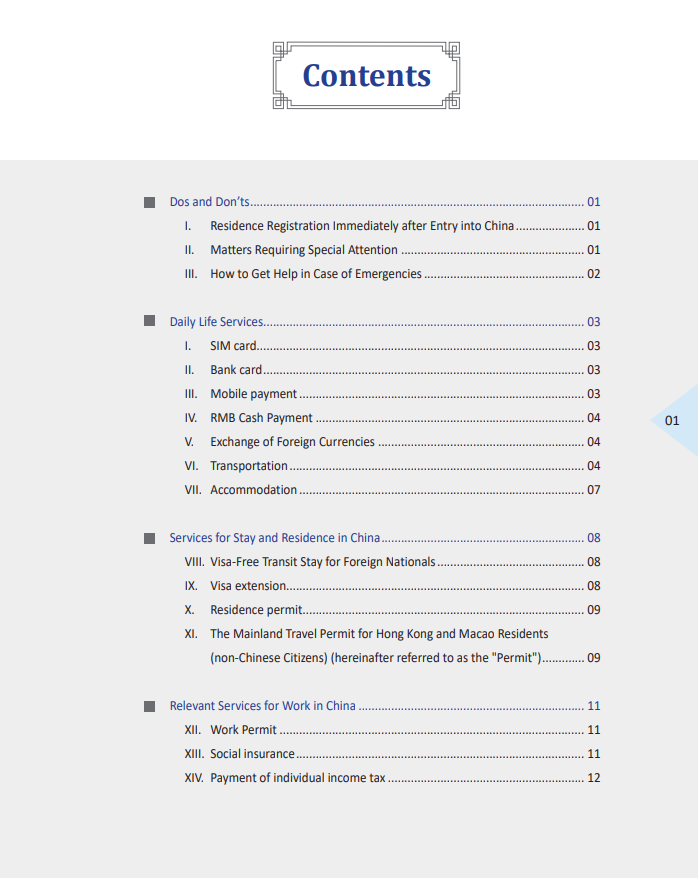
Task: Jump to How to Get Help in Emergencies
Action: pyautogui.click(x=315, y=274)
